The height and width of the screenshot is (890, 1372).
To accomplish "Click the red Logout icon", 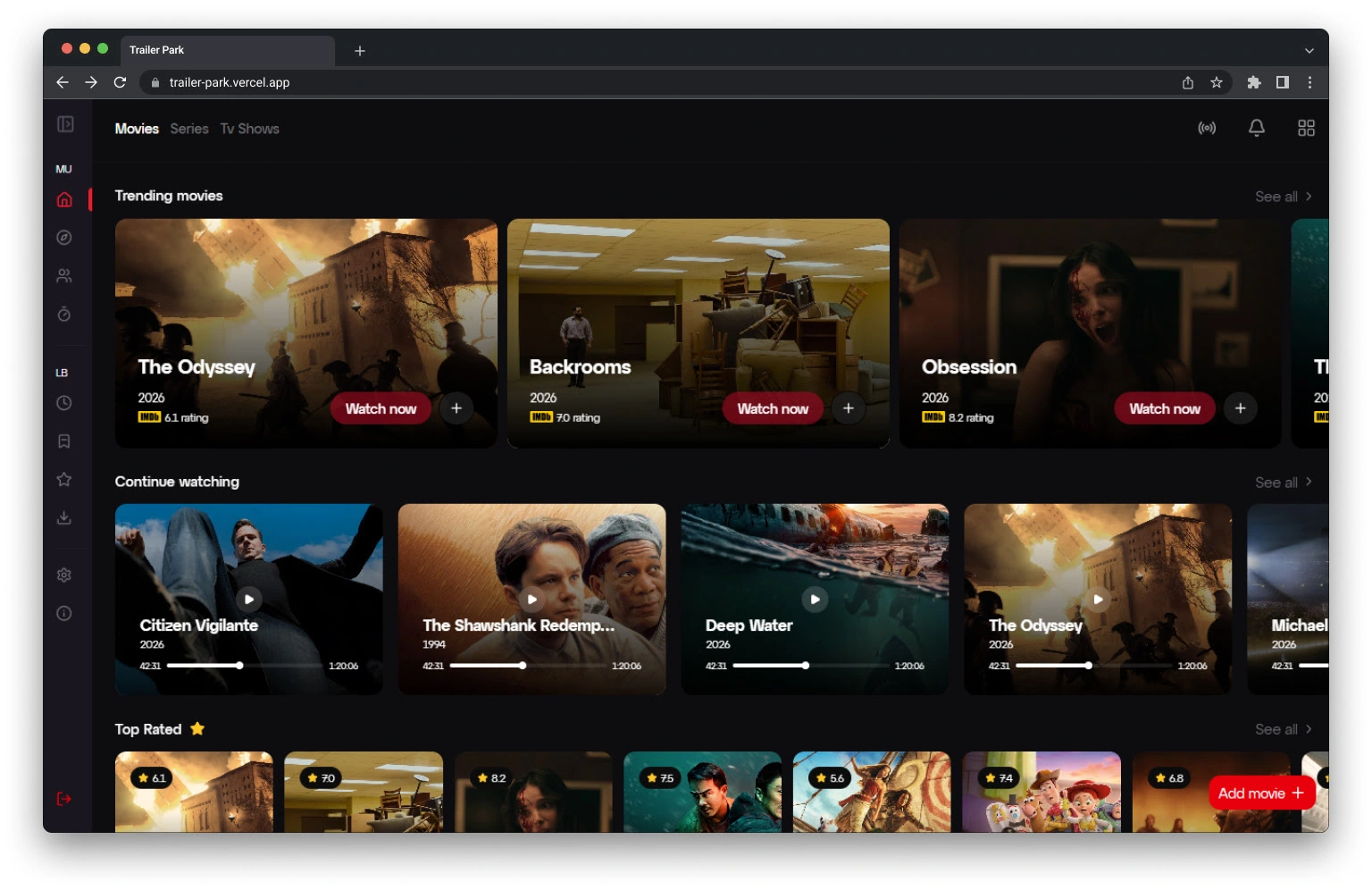I will [x=64, y=799].
